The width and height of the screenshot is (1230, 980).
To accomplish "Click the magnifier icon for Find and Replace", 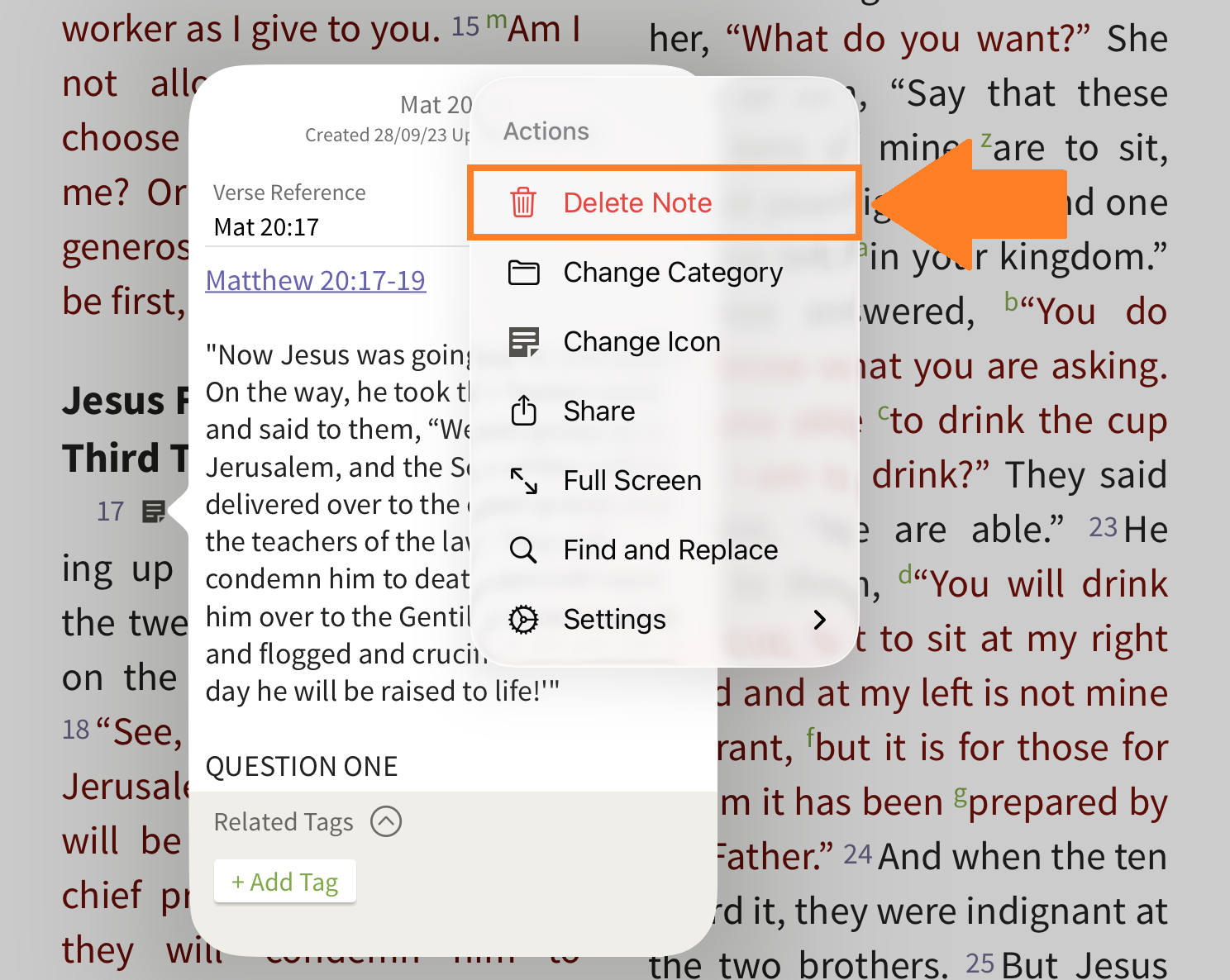I will pyautogui.click(x=523, y=549).
